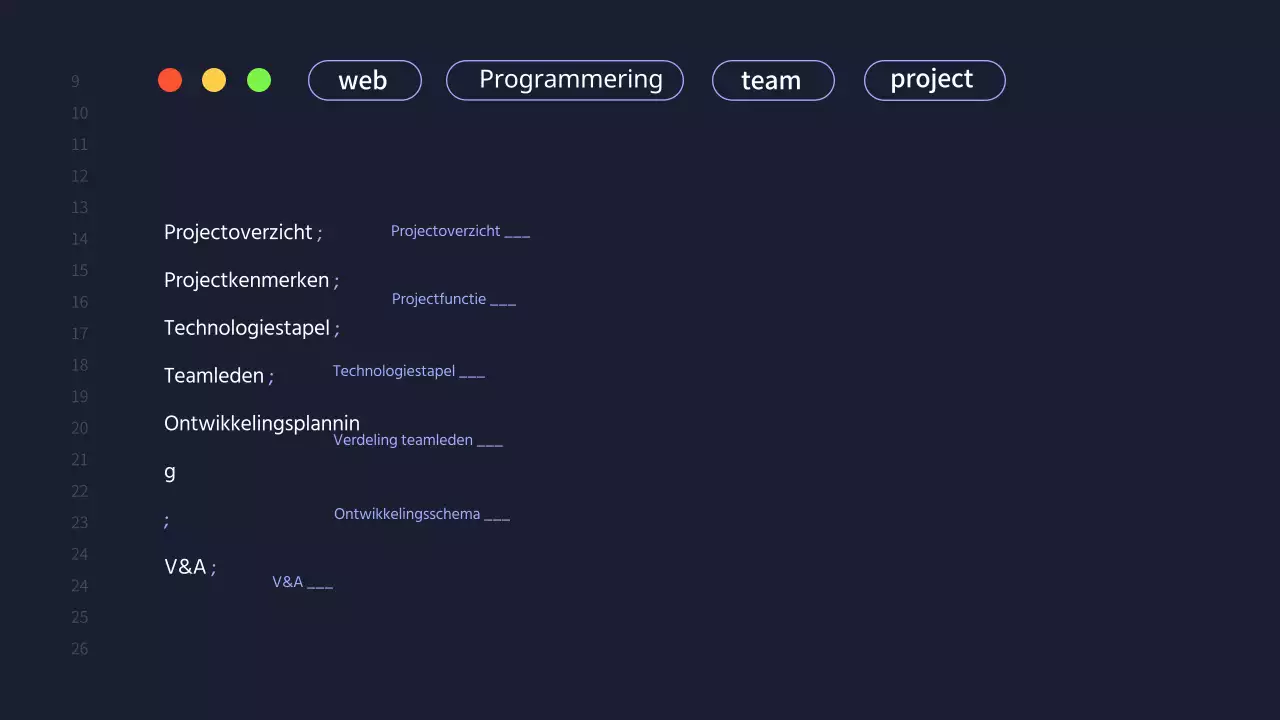Click the 'Technologiestapel' section heading
This screenshot has width=1280, height=720.
point(247,328)
